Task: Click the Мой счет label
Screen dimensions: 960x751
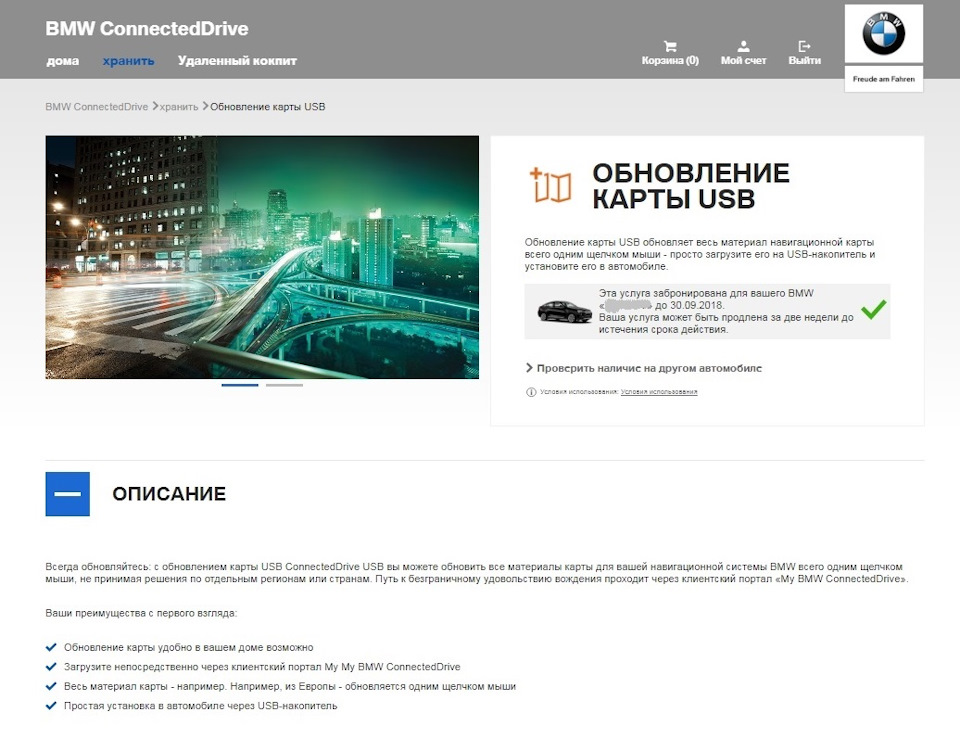Action: point(743,61)
